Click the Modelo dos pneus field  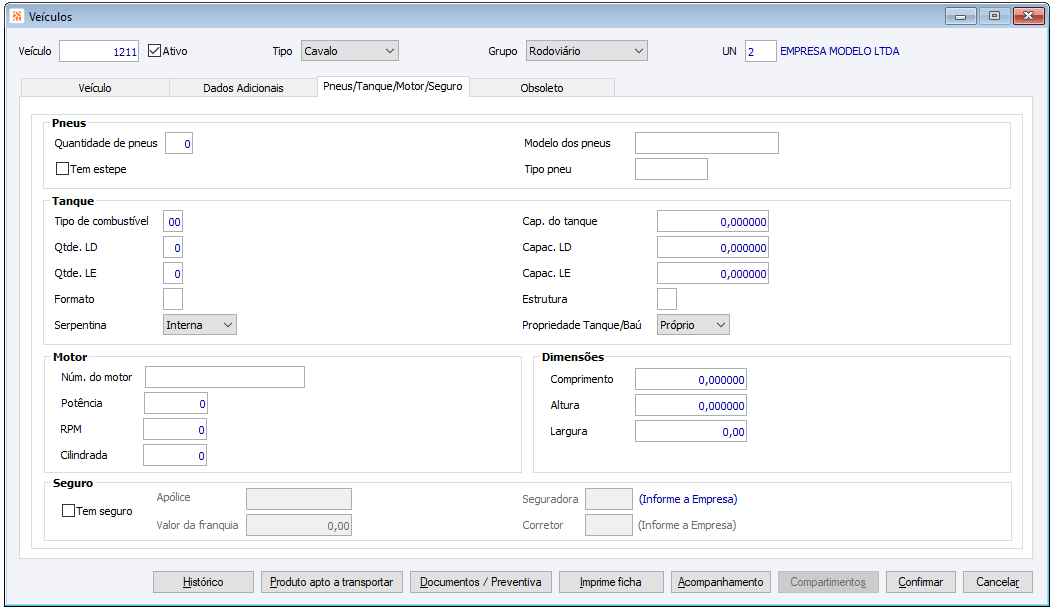707,143
